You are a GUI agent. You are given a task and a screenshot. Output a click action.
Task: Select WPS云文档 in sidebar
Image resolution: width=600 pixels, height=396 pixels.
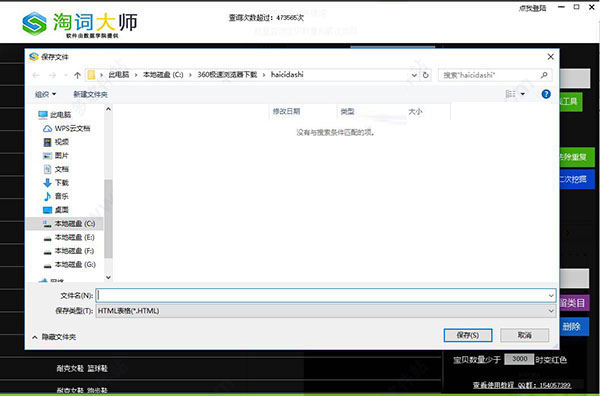67,129
